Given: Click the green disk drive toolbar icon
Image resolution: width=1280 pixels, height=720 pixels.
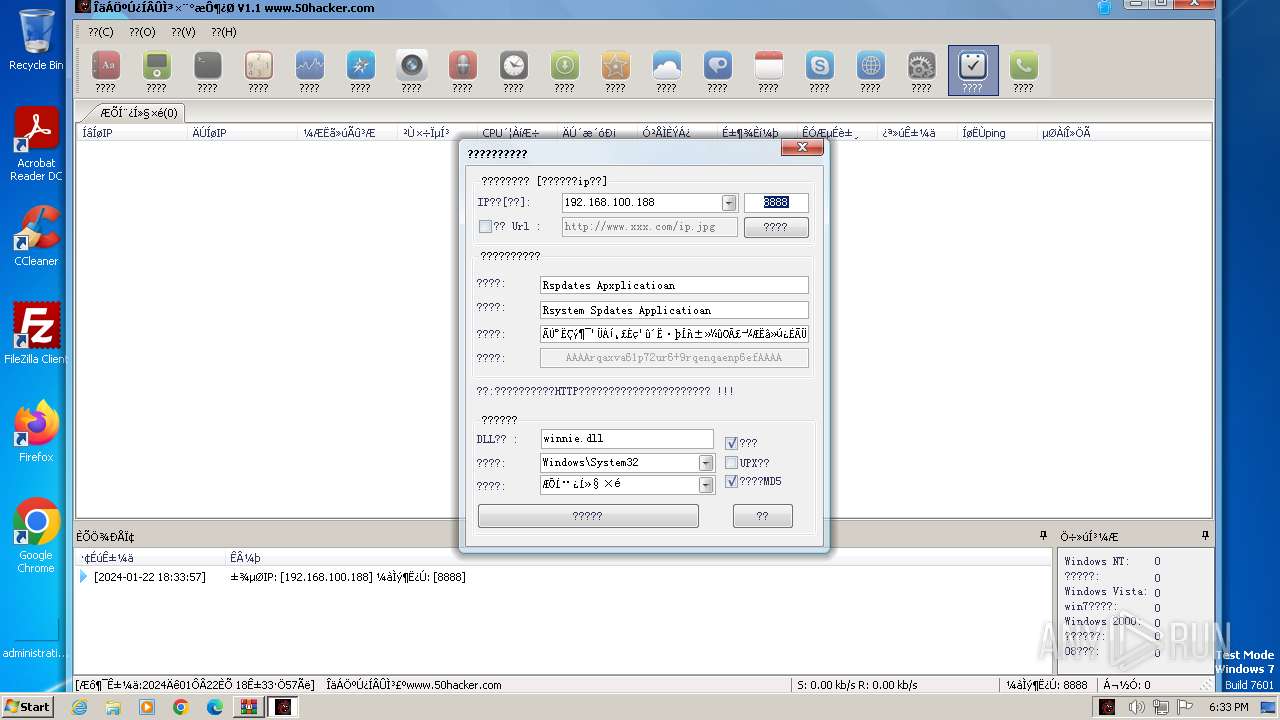Looking at the screenshot, I should 156,66.
